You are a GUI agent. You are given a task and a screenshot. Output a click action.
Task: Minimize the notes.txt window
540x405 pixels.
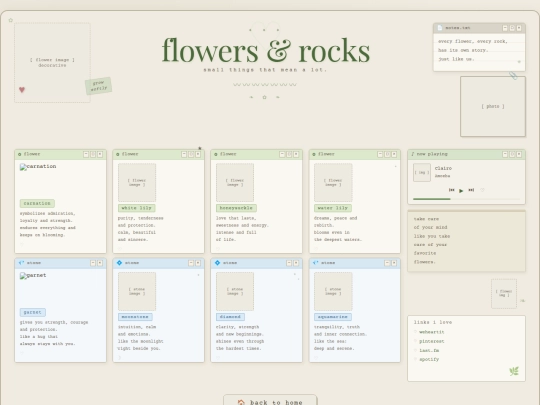(x=505, y=28)
